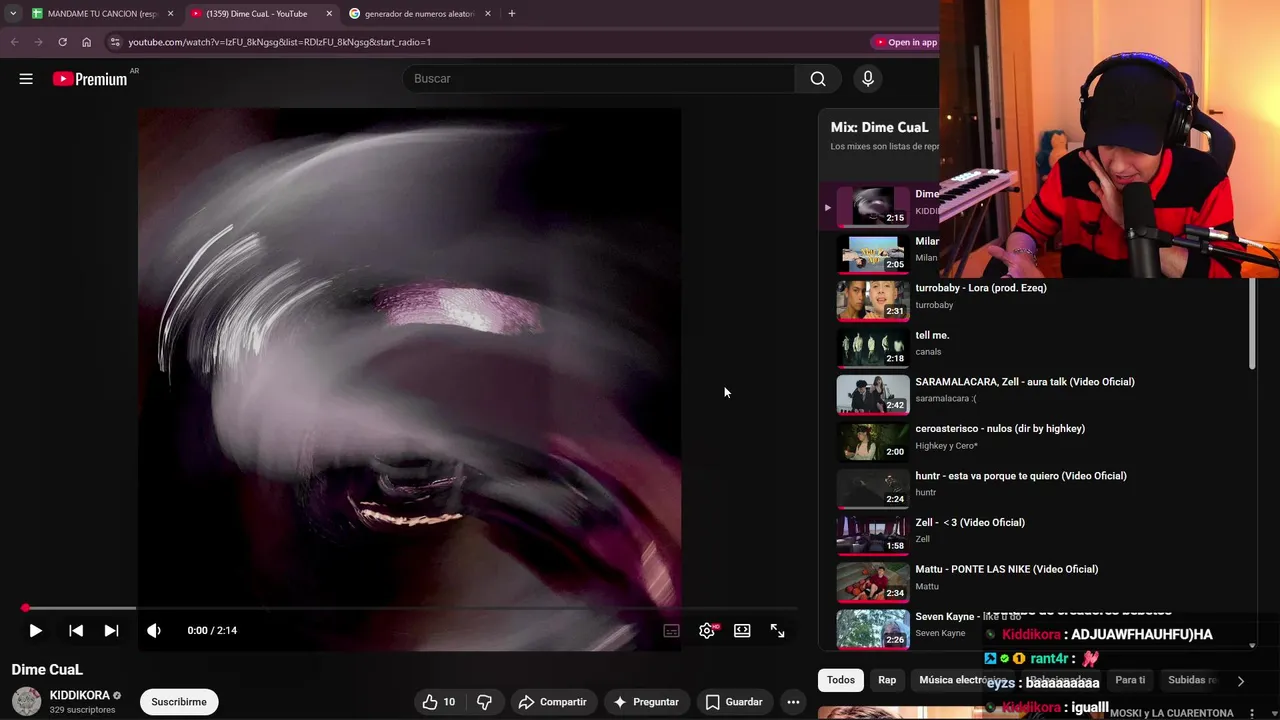Screen dimensions: 1280x720
Task: View site information icon in address bar
Action: [x=115, y=42]
